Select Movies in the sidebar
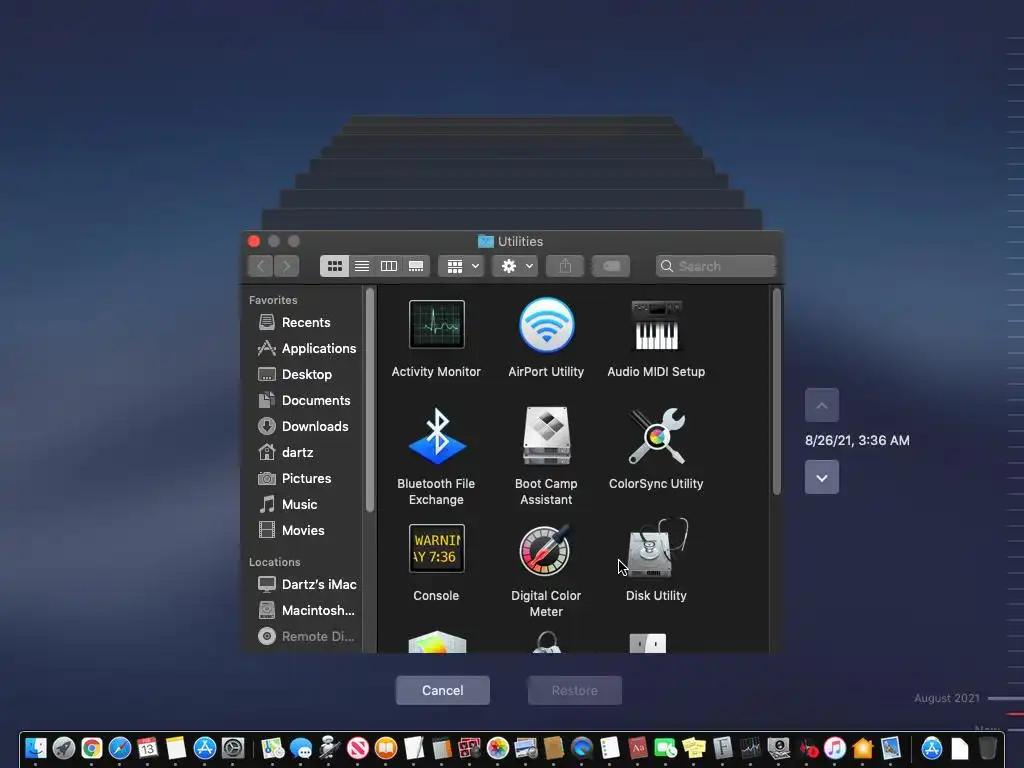The height and width of the screenshot is (768, 1024). (x=304, y=530)
